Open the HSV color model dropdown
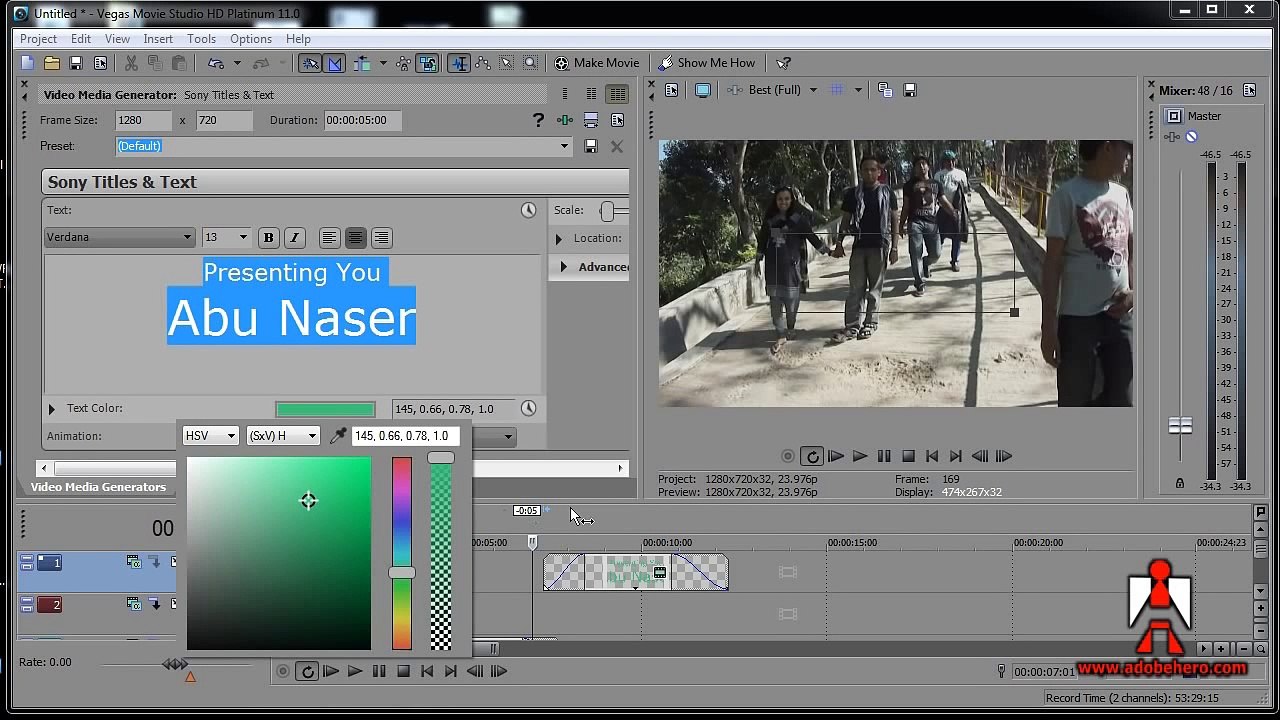 (211, 436)
